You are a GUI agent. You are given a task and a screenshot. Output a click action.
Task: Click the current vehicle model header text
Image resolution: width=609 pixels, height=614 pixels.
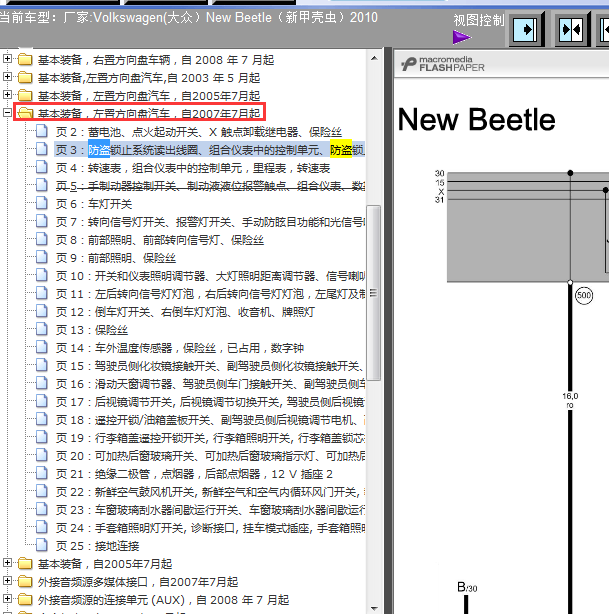(188, 18)
